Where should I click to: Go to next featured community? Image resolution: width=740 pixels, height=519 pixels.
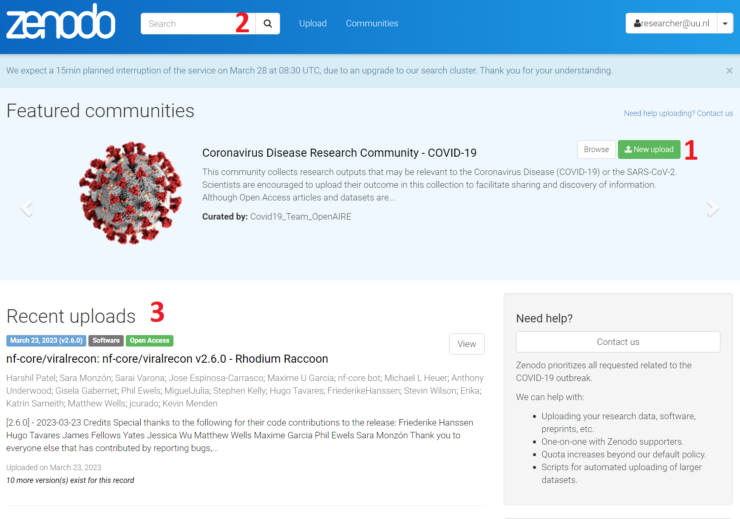tap(713, 208)
